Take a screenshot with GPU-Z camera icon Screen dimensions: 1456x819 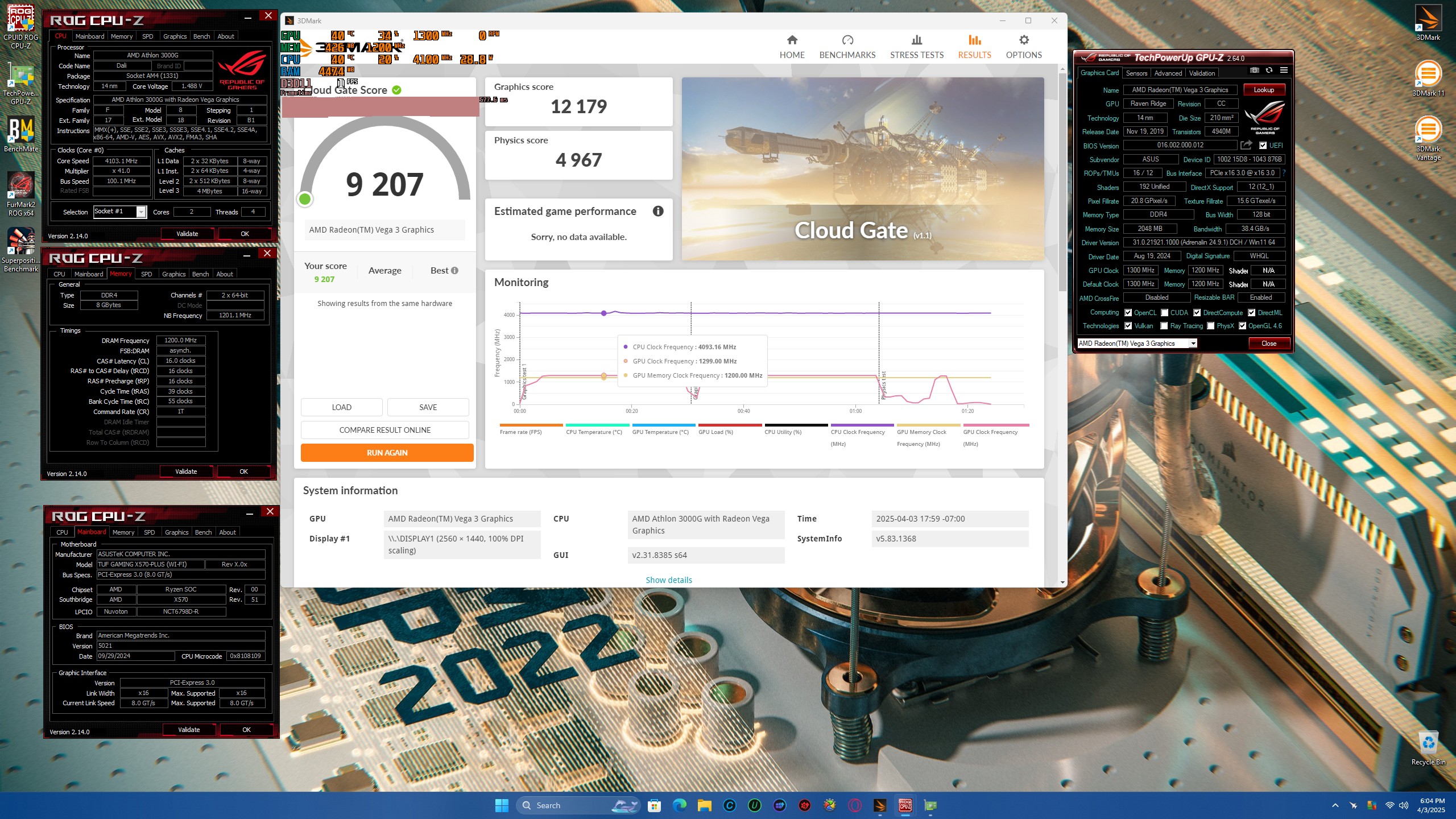[x=1254, y=71]
